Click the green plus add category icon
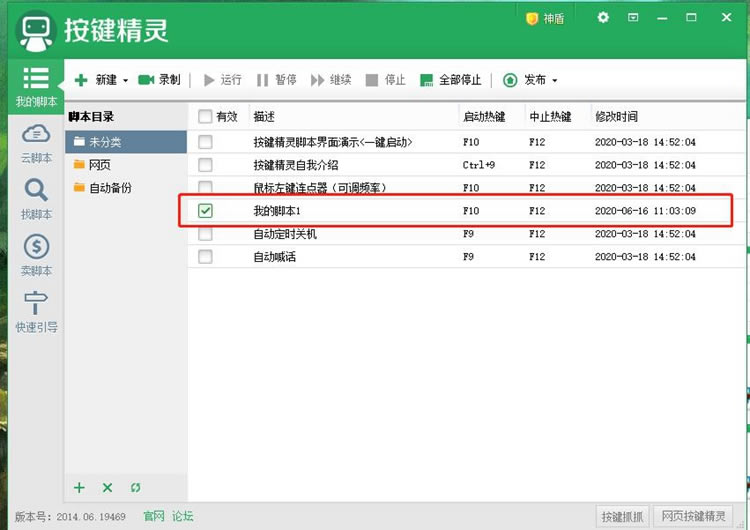 coord(80,488)
